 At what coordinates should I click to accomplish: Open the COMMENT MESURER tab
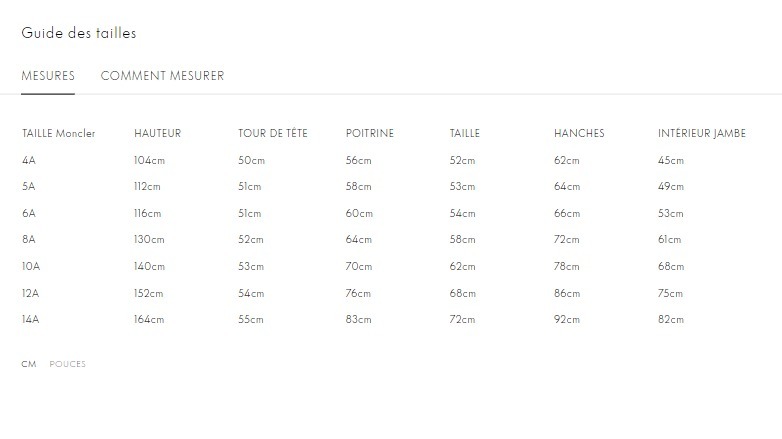(162, 76)
